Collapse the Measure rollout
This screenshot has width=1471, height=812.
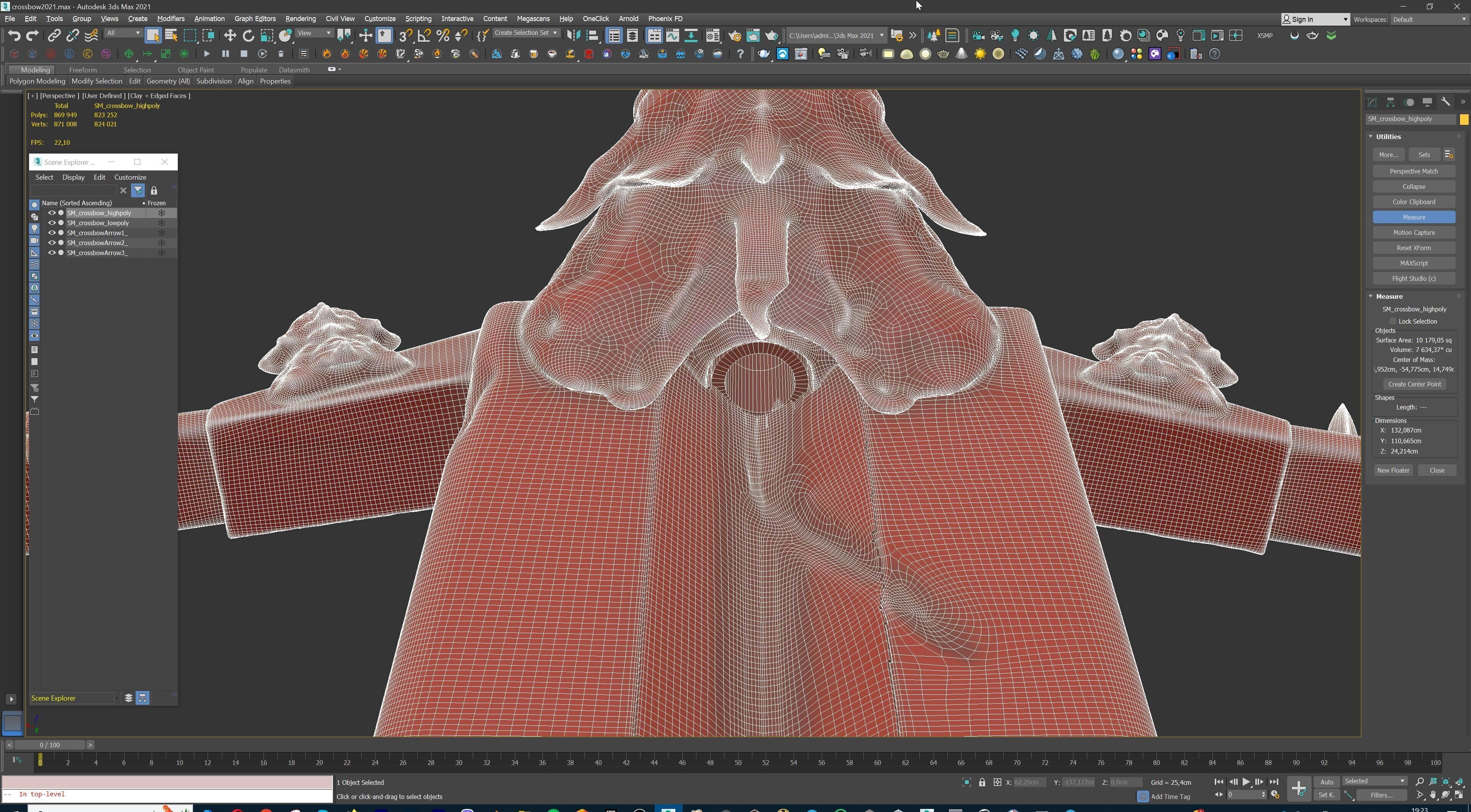(x=1389, y=296)
